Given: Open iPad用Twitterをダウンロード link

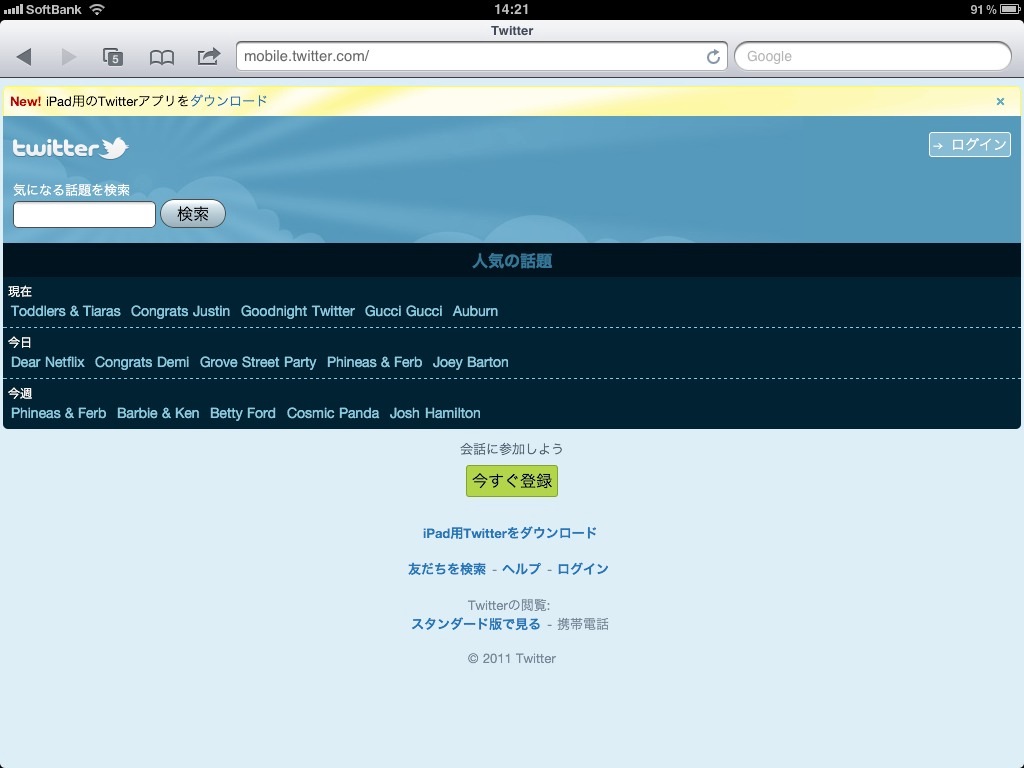Looking at the screenshot, I should [x=509, y=533].
